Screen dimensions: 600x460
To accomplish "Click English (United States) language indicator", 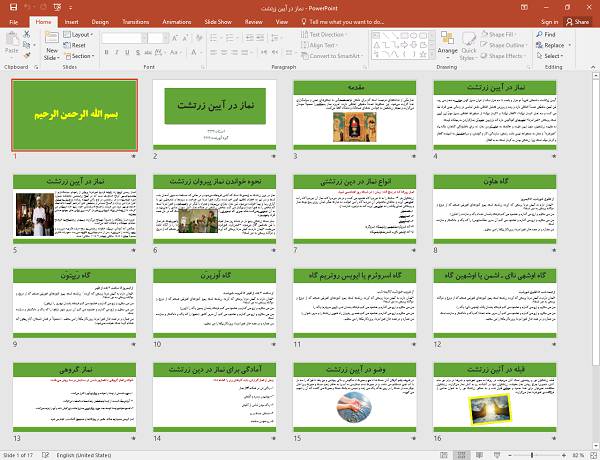I will (x=84, y=455).
